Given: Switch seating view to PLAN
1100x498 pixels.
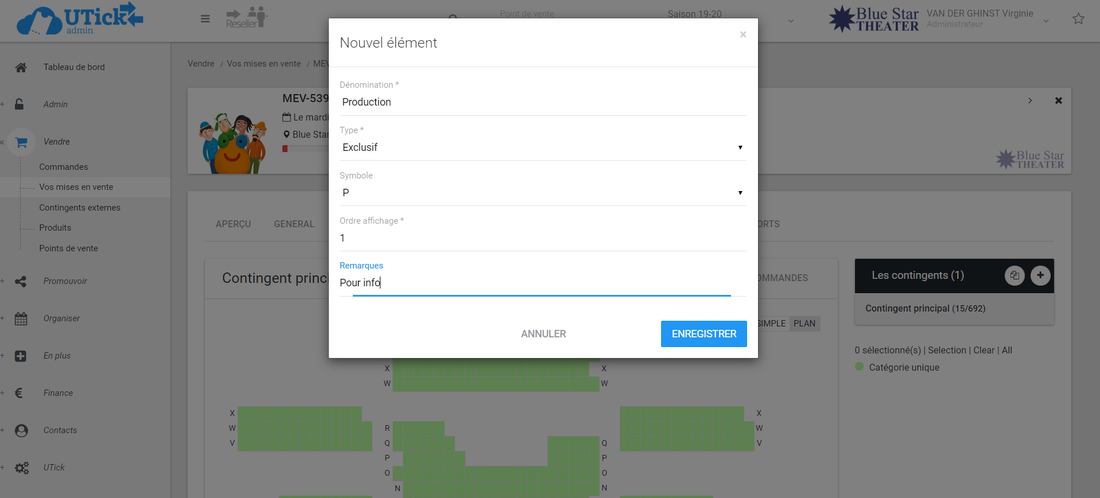Looking at the screenshot, I should coord(805,323).
